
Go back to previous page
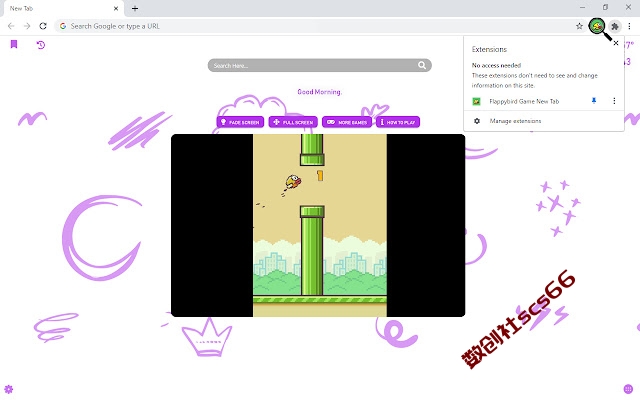coord(11,26)
